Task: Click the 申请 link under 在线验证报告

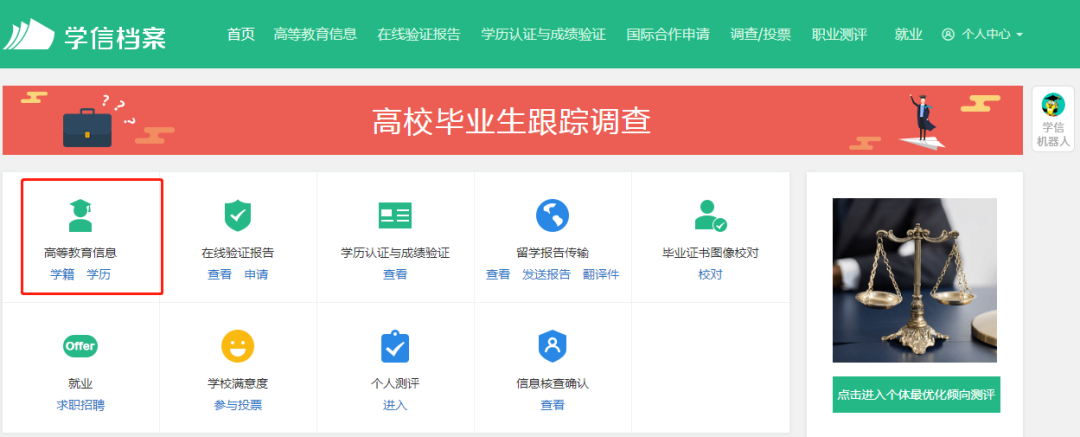Action: coord(256,274)
